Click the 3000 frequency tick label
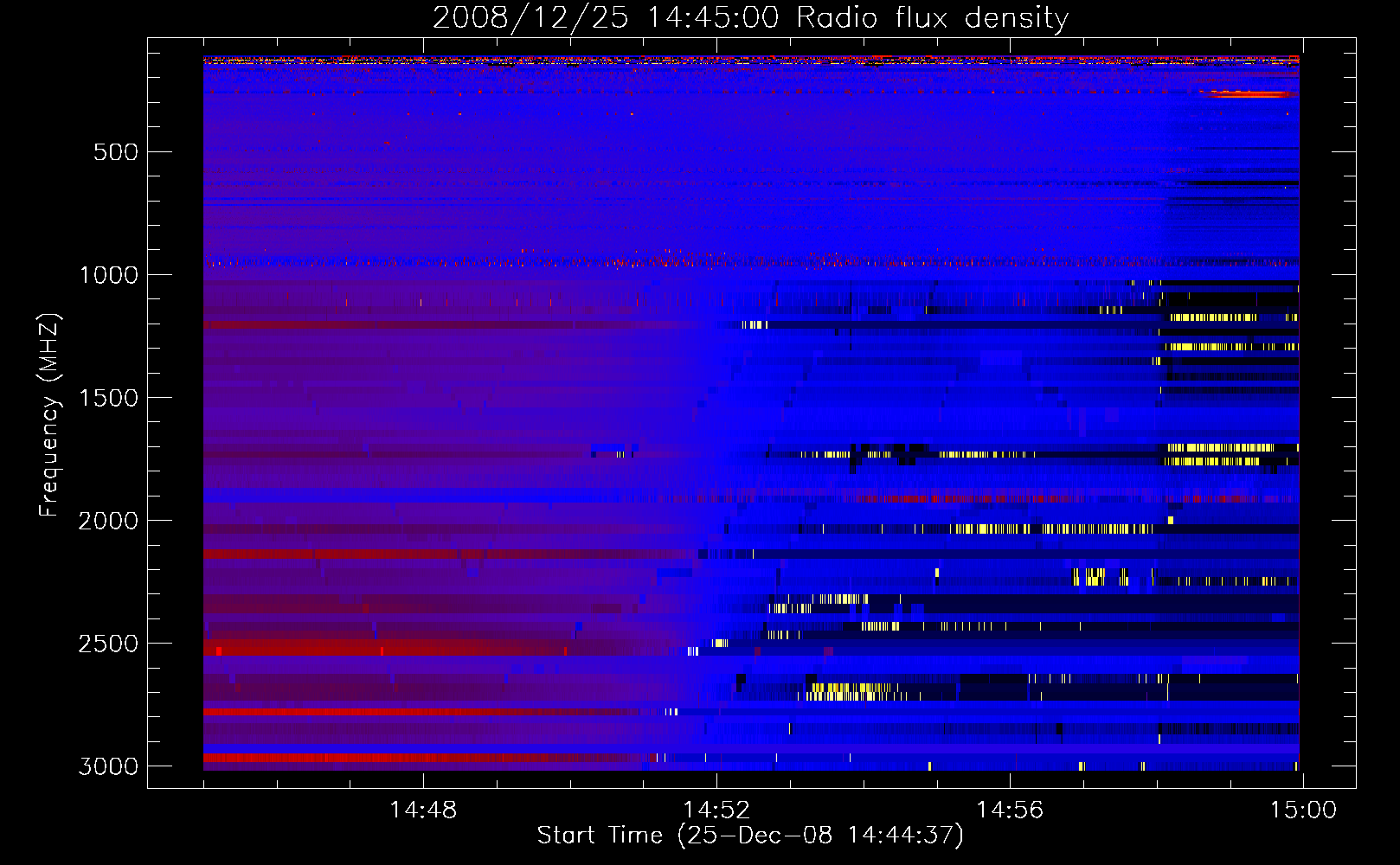The height and width of the screenshot is (865, 1400). [x=108, y=766]
